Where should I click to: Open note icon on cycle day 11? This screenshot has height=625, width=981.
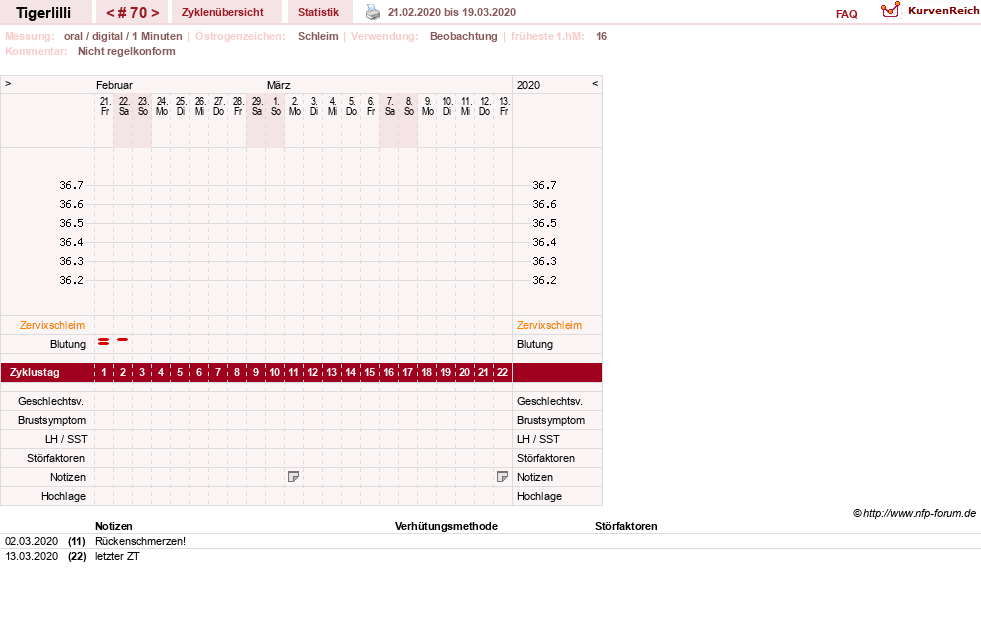(293, 477)
